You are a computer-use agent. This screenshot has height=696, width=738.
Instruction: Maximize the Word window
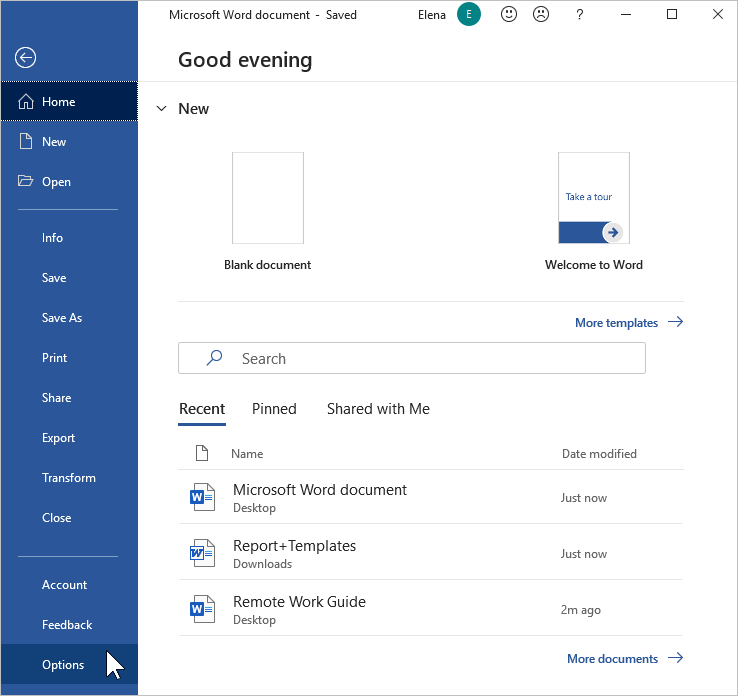[672, 15]
